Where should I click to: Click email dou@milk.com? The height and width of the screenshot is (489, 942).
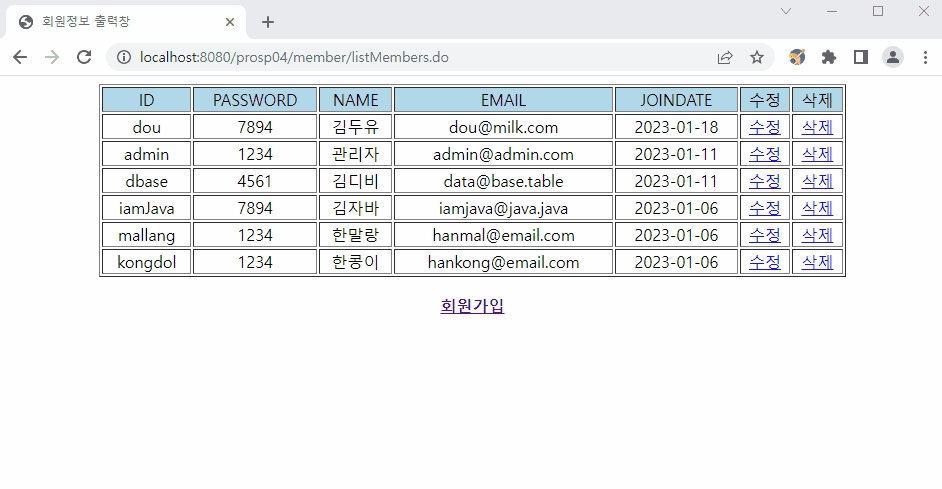coord(503,127)
